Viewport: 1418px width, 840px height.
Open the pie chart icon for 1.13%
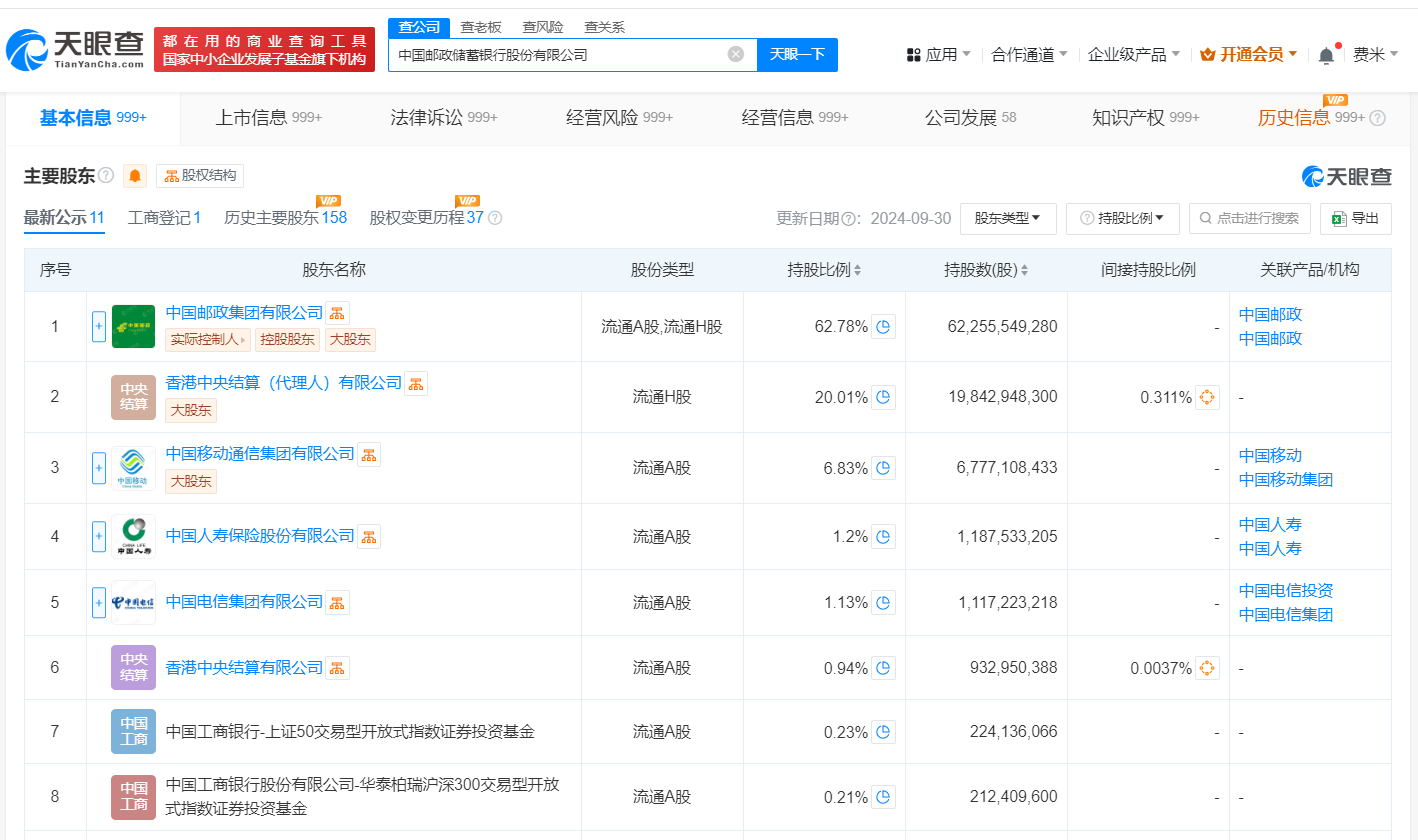coord(883,602)
